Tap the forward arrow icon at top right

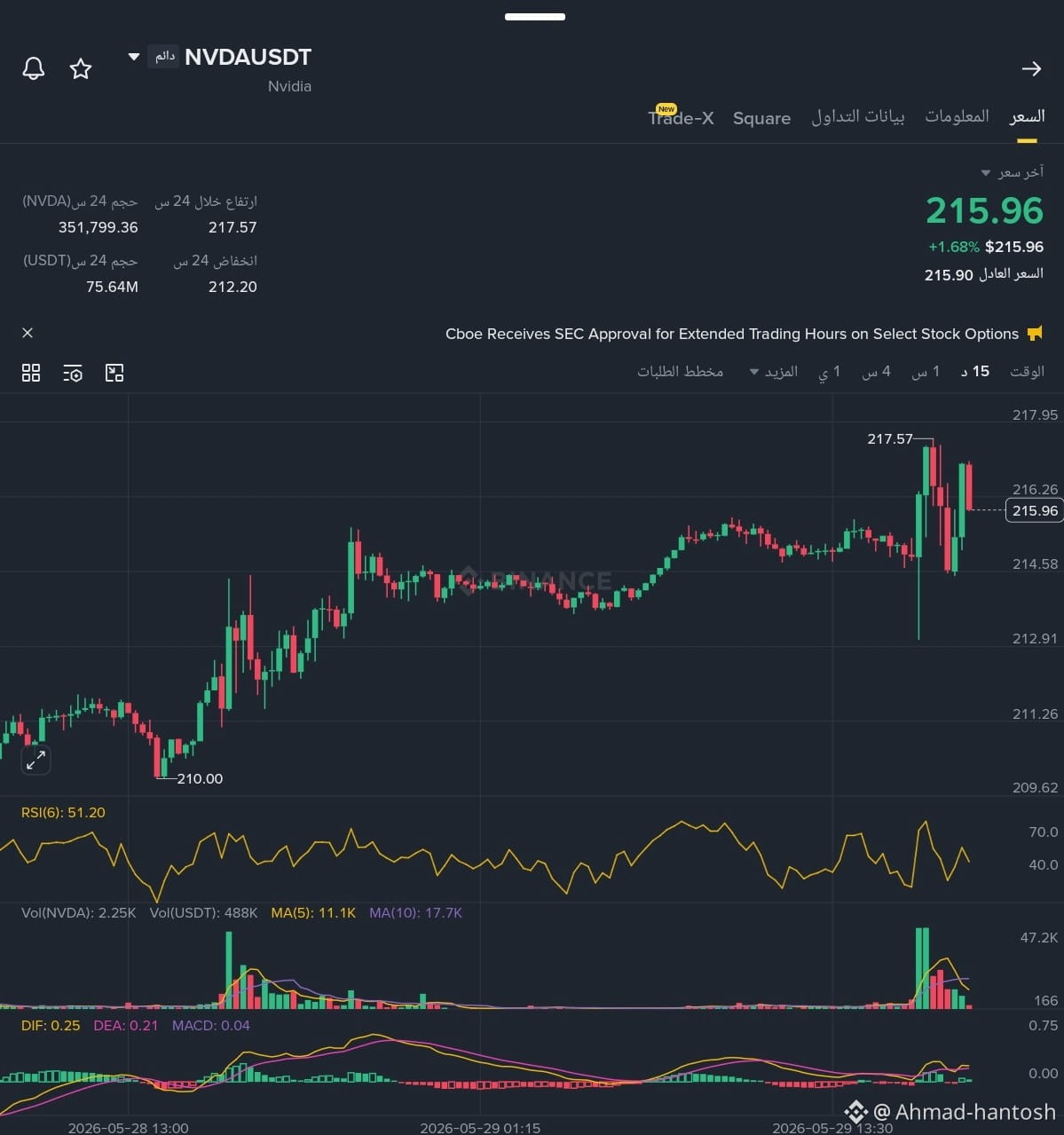(x=1031, y=68)
